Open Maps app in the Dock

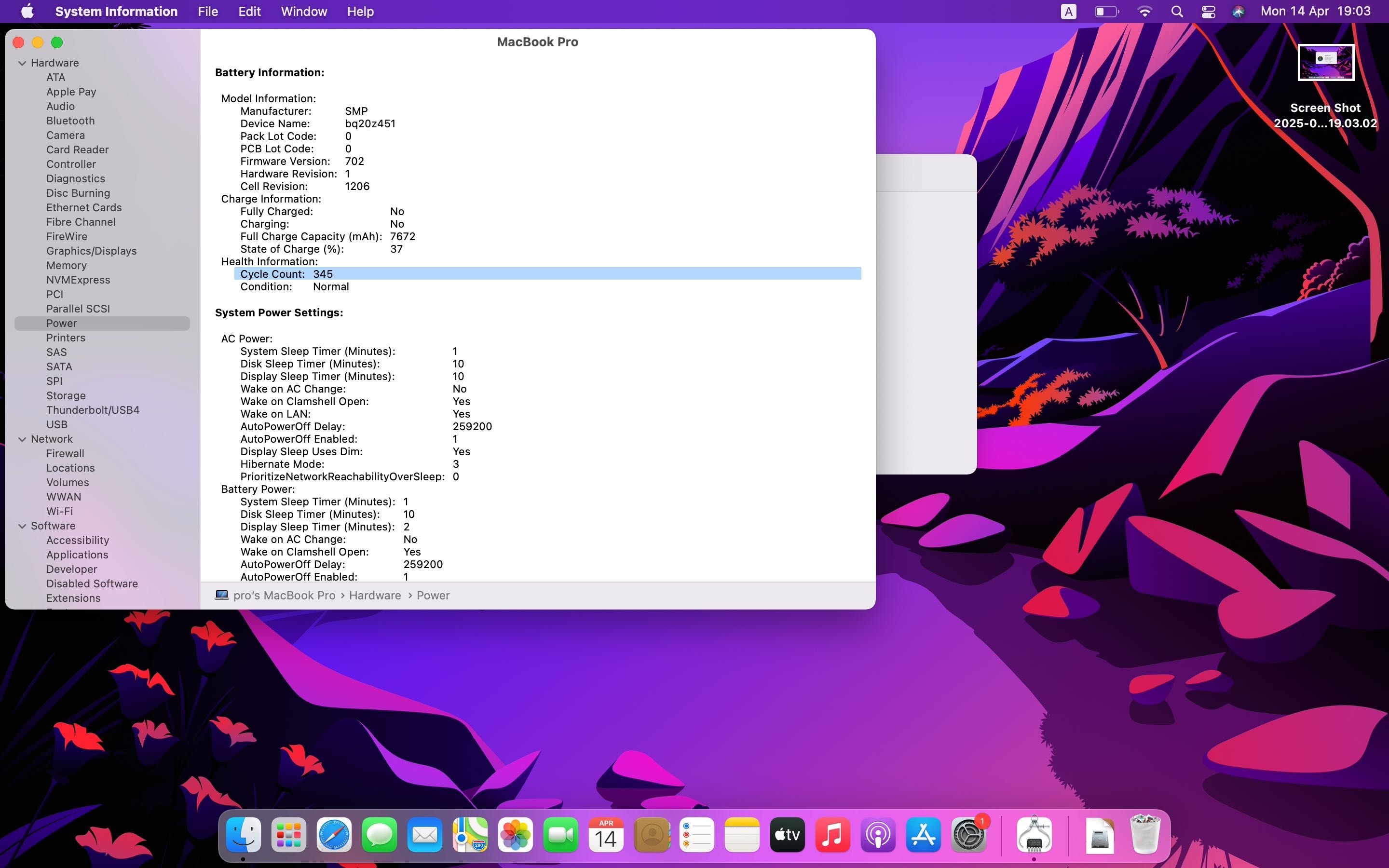470,835
